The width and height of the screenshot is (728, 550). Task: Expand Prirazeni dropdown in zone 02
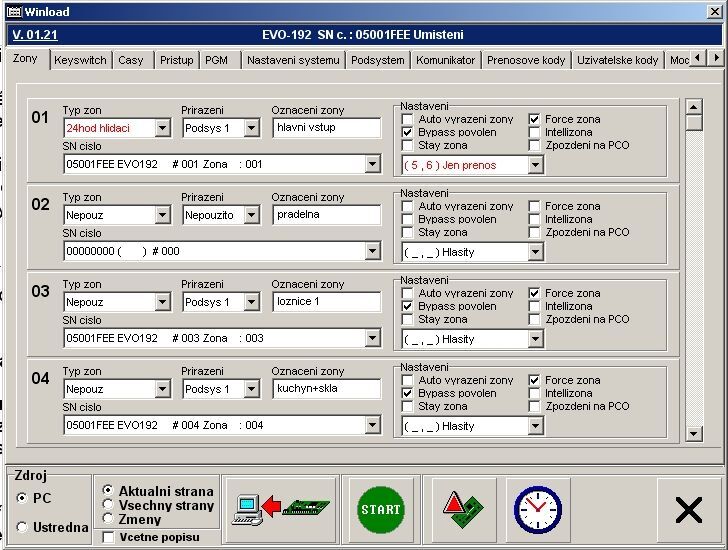pos(251,215)
